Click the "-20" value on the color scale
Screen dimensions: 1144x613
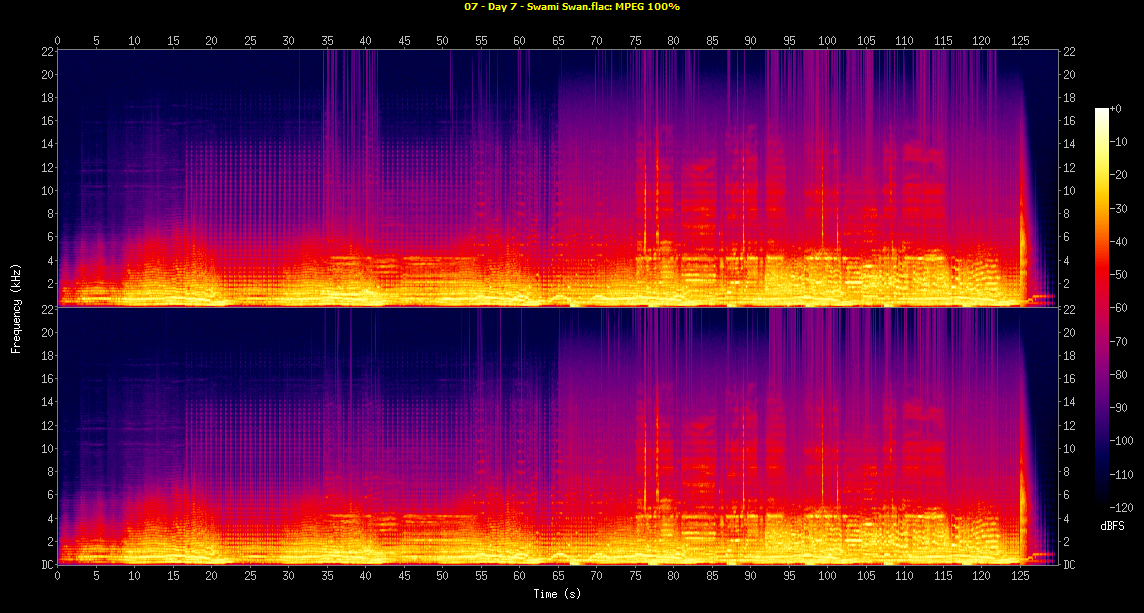pyautogui.click(x=1118, y=175)
